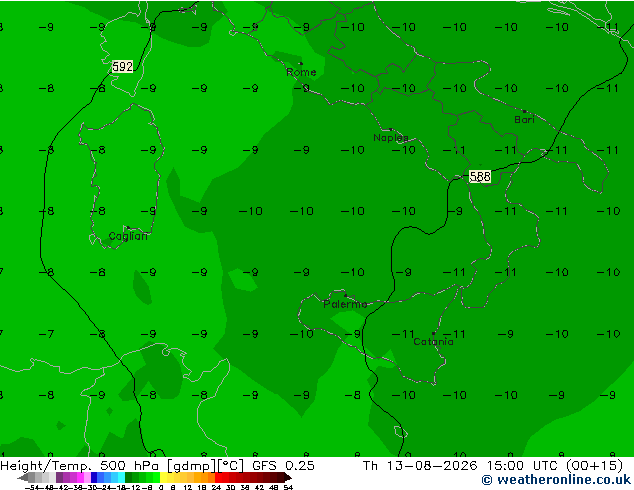Click the city dot marker above Bari

(x=524, y=111)
